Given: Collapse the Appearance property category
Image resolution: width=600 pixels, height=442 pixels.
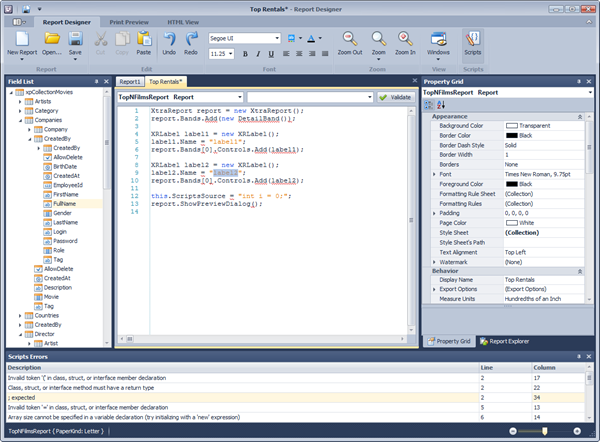Looking at the screenshot, I should [x=580, y=117].
